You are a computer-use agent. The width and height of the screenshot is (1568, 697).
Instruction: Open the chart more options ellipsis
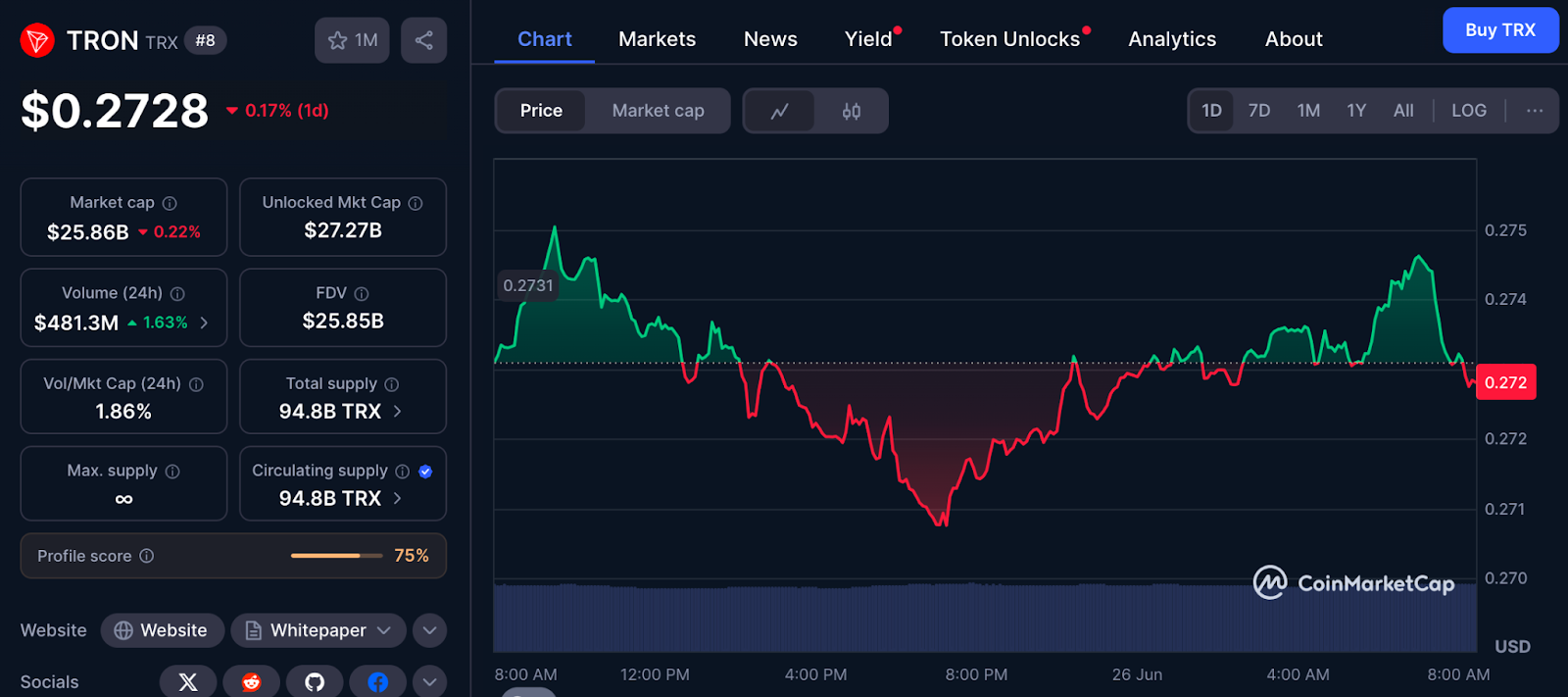[1535, 111]
